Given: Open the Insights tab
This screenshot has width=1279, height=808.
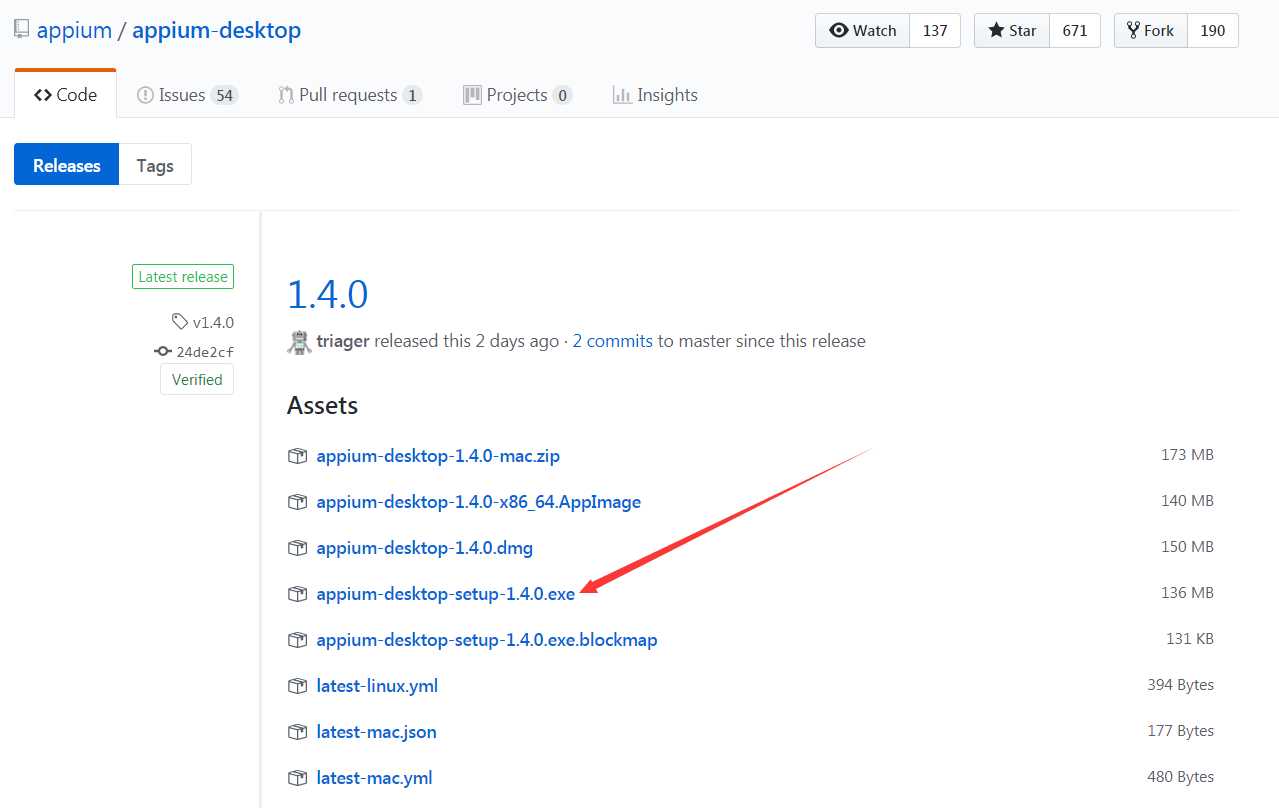Looking at the screenshot, I should 654,95.
